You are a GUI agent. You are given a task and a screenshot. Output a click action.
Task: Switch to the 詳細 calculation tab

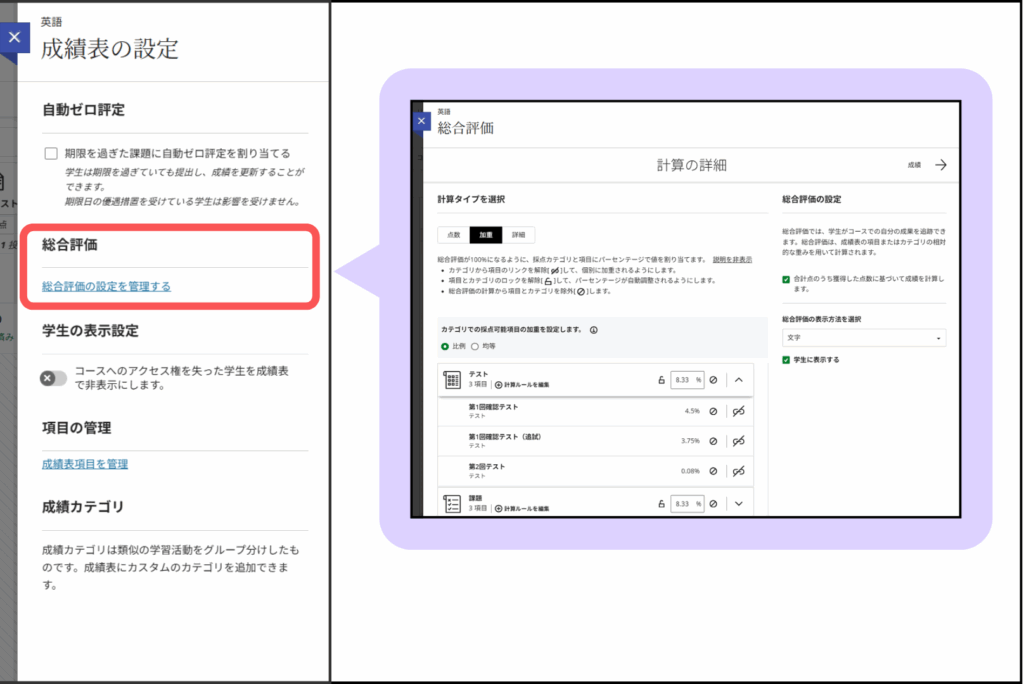(518, 235)
